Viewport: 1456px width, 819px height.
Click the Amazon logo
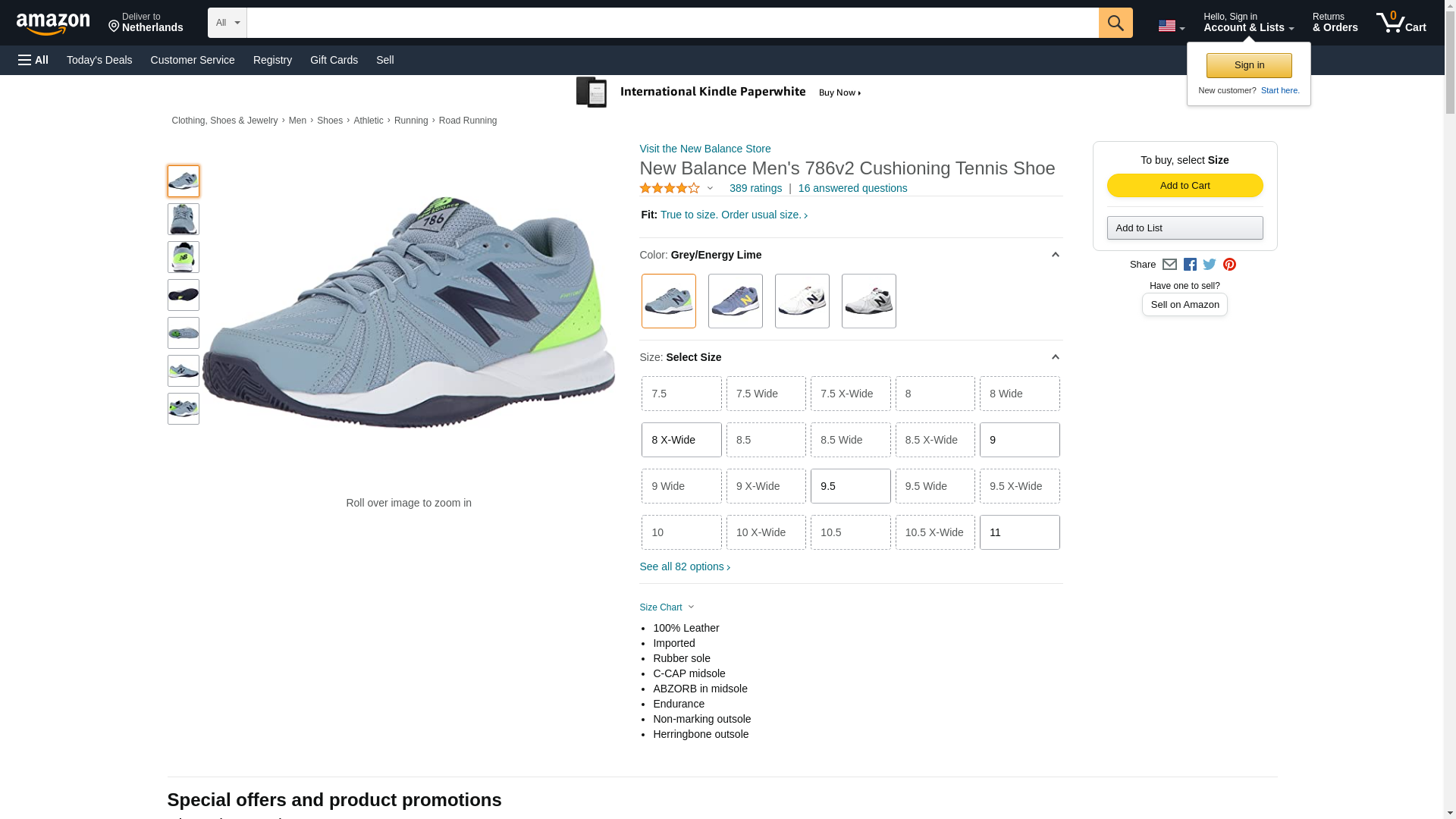pos(53,24)
